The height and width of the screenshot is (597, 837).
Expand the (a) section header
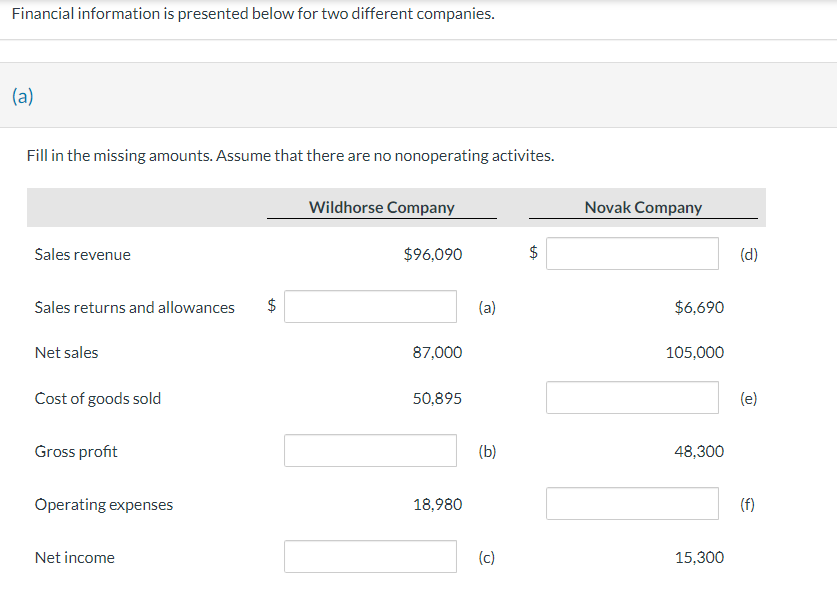coord(21,96)
